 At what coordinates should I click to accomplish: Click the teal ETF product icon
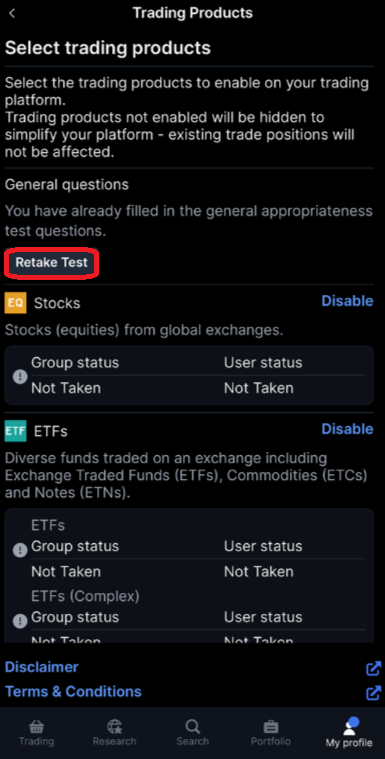click(x=15, y=431)
